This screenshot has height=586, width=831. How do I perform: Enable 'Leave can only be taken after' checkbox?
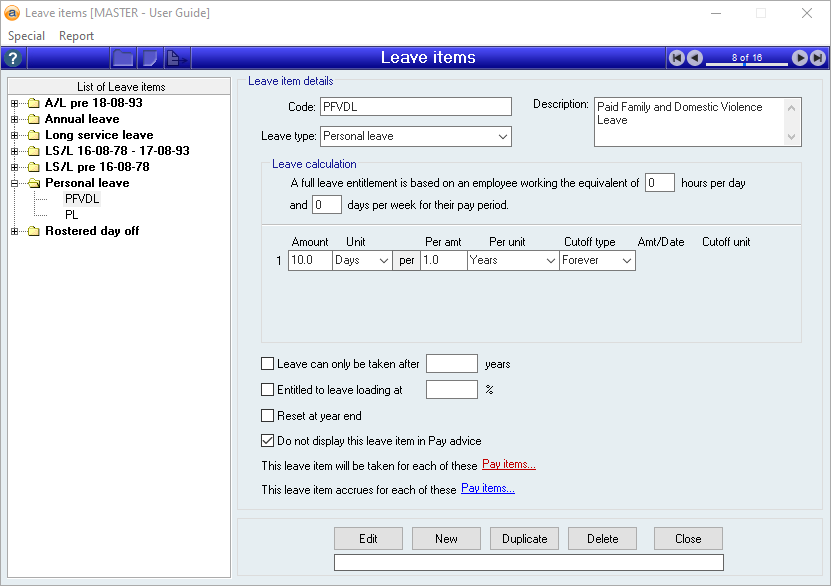[267, 364]
